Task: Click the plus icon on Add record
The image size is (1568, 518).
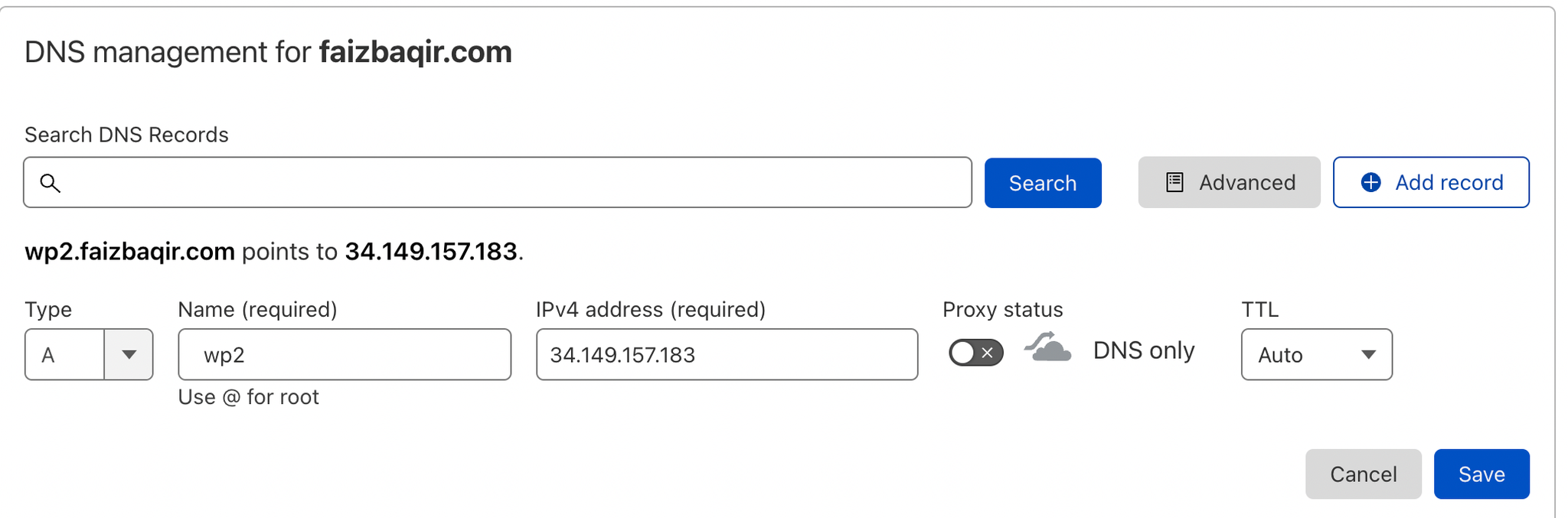Action: pyautogui.click(x=1370, y=182)
